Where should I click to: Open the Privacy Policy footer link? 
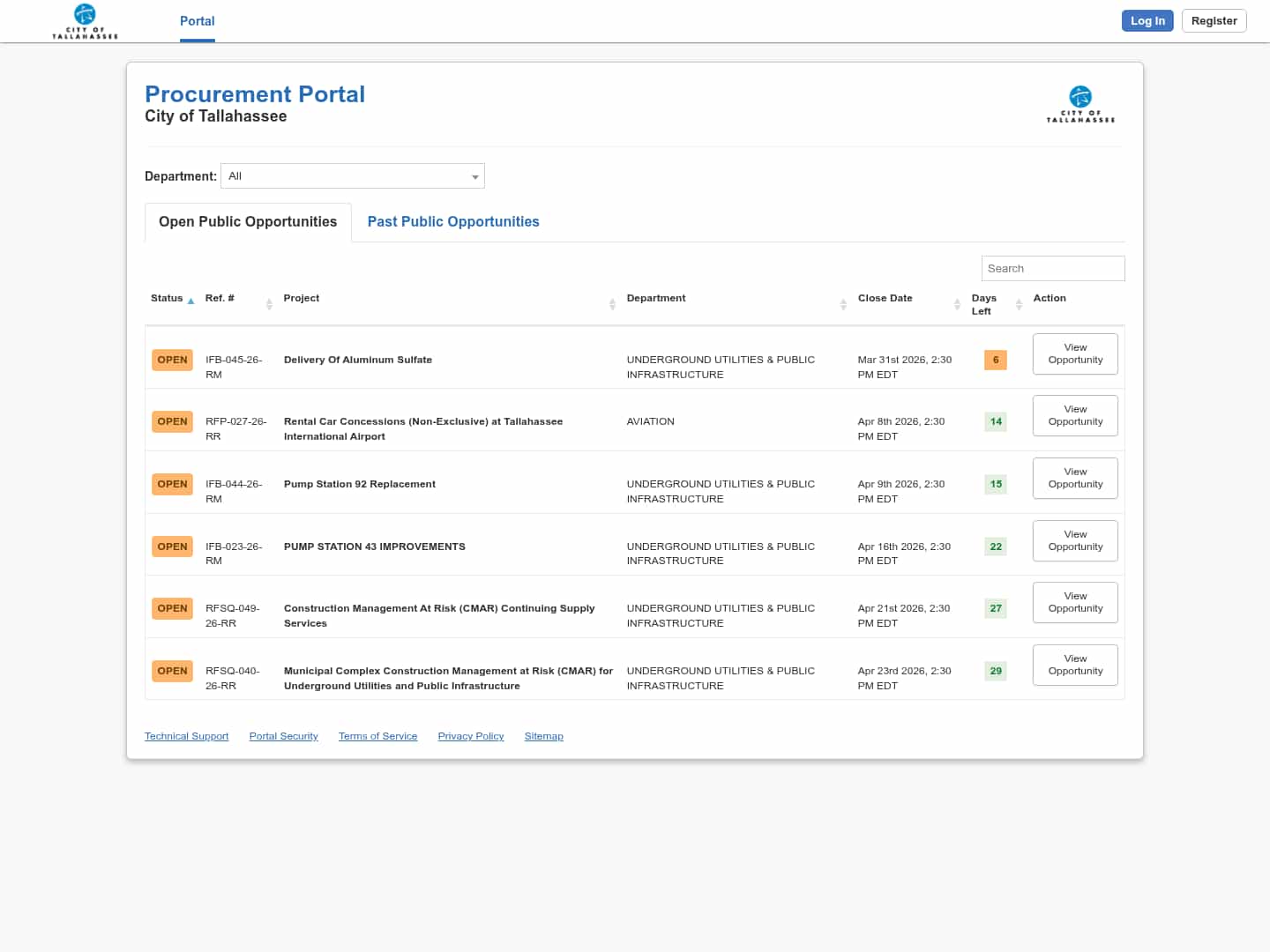click(471, 736)
